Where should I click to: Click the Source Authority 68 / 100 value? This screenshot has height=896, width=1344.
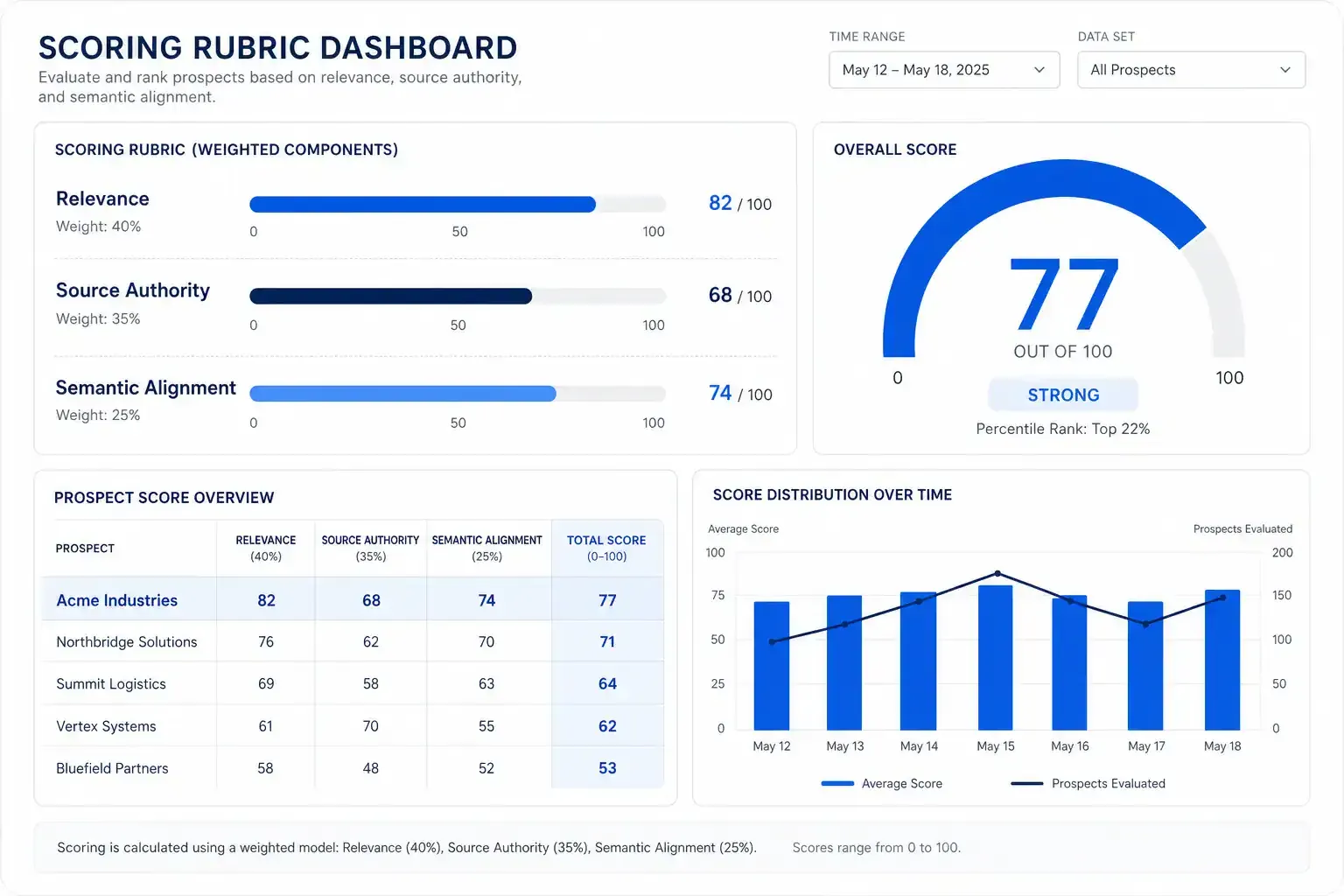click(x=740, y=296)
